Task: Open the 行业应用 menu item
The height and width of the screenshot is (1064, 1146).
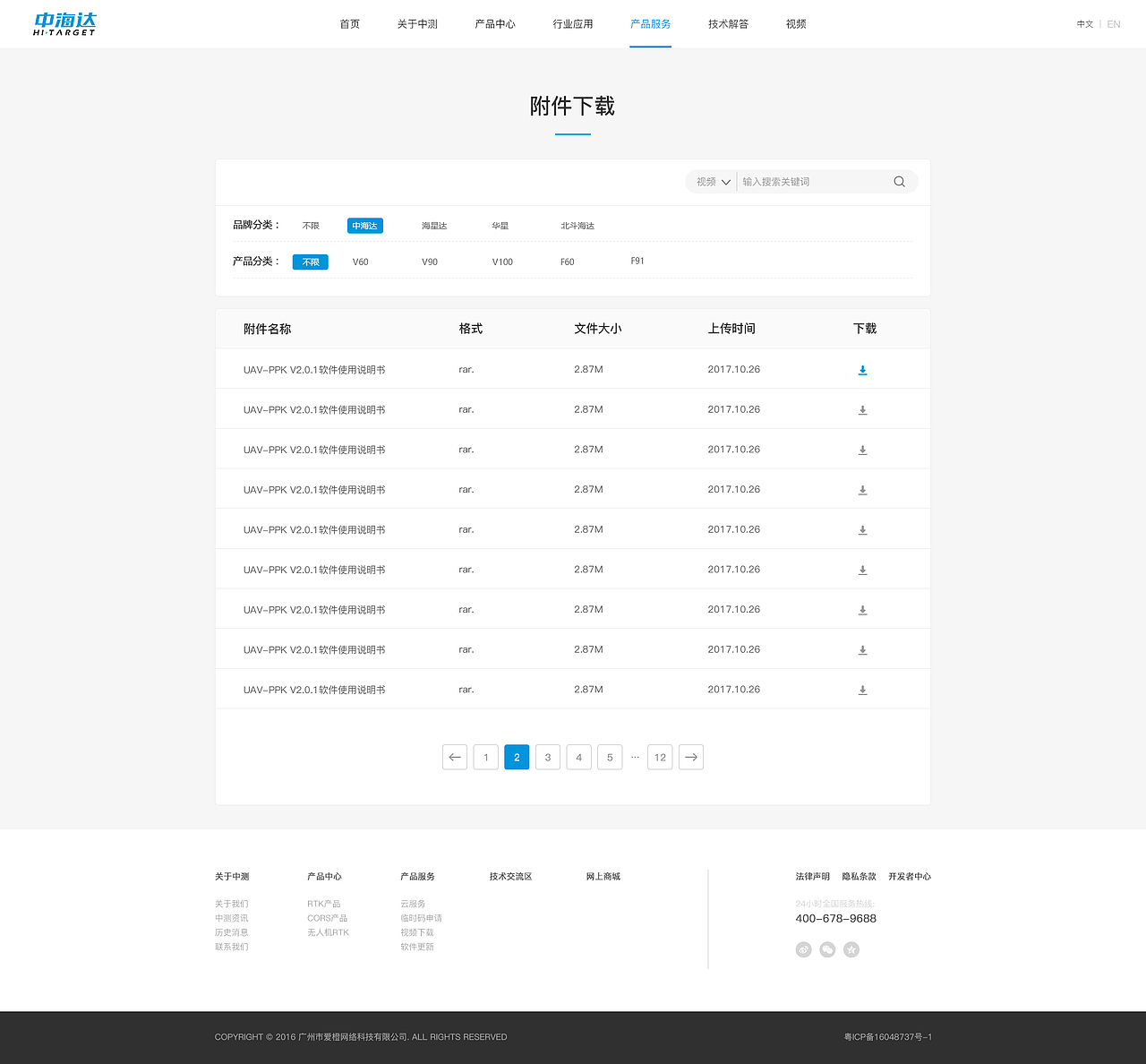Action: coord(573,24)
